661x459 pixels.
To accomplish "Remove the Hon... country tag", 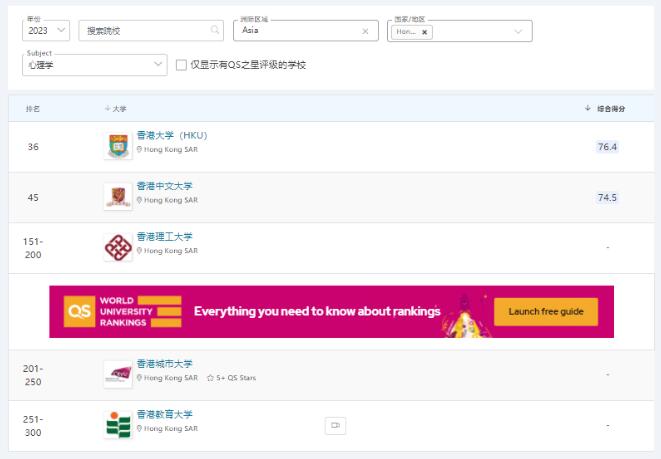I will [425, 32].
